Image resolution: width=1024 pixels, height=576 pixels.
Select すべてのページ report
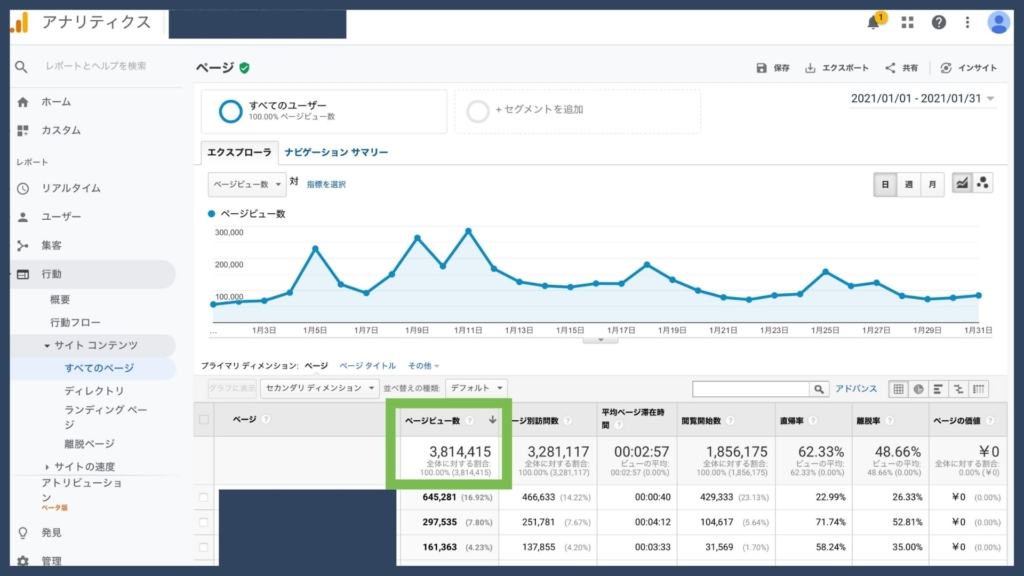pyautogui.click(x=99, y=368)
